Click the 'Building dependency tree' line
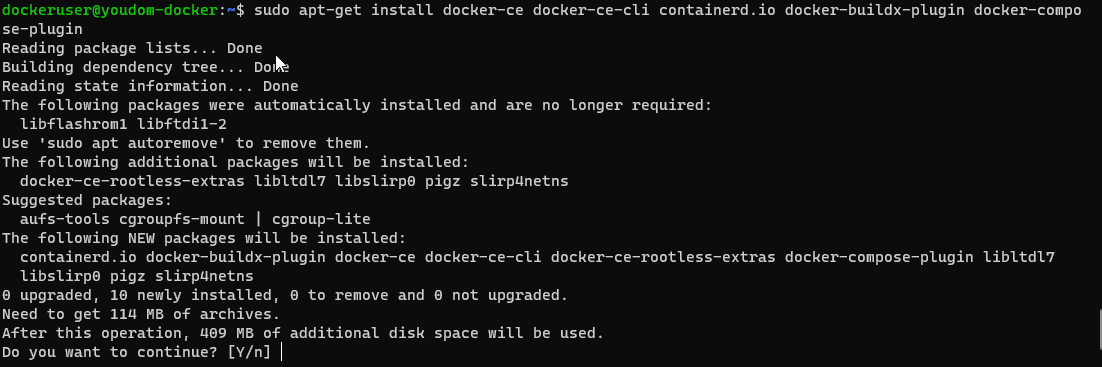Image resolution: width=1102 pixels, height=367 pixels. [145, 67]
